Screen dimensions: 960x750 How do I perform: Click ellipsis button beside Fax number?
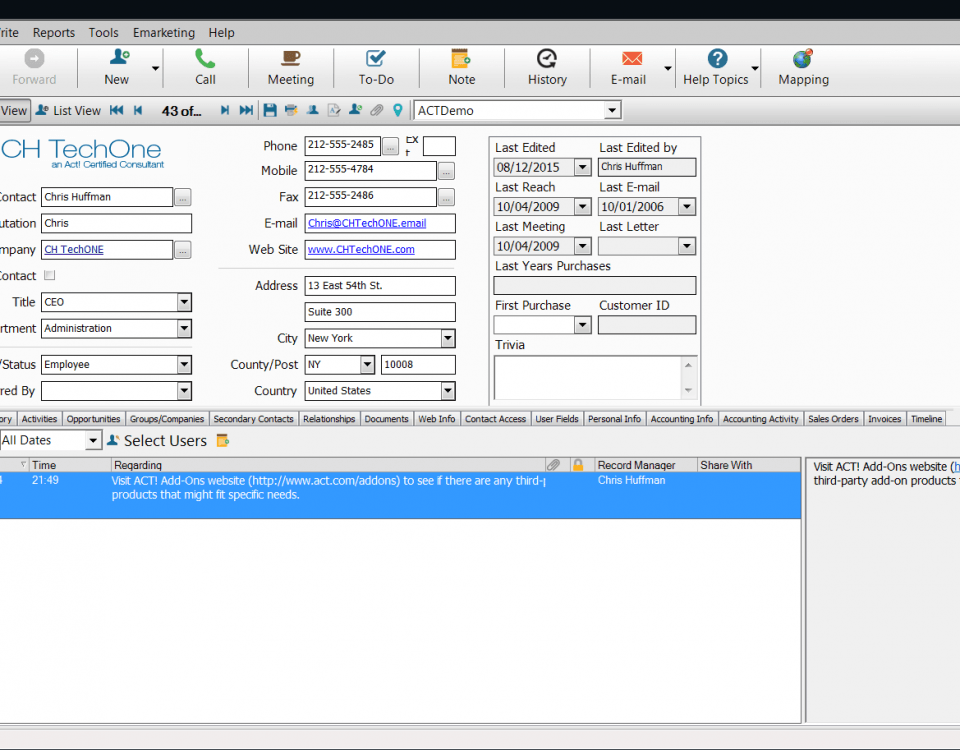pyautogui.click(x=446, y=197)
